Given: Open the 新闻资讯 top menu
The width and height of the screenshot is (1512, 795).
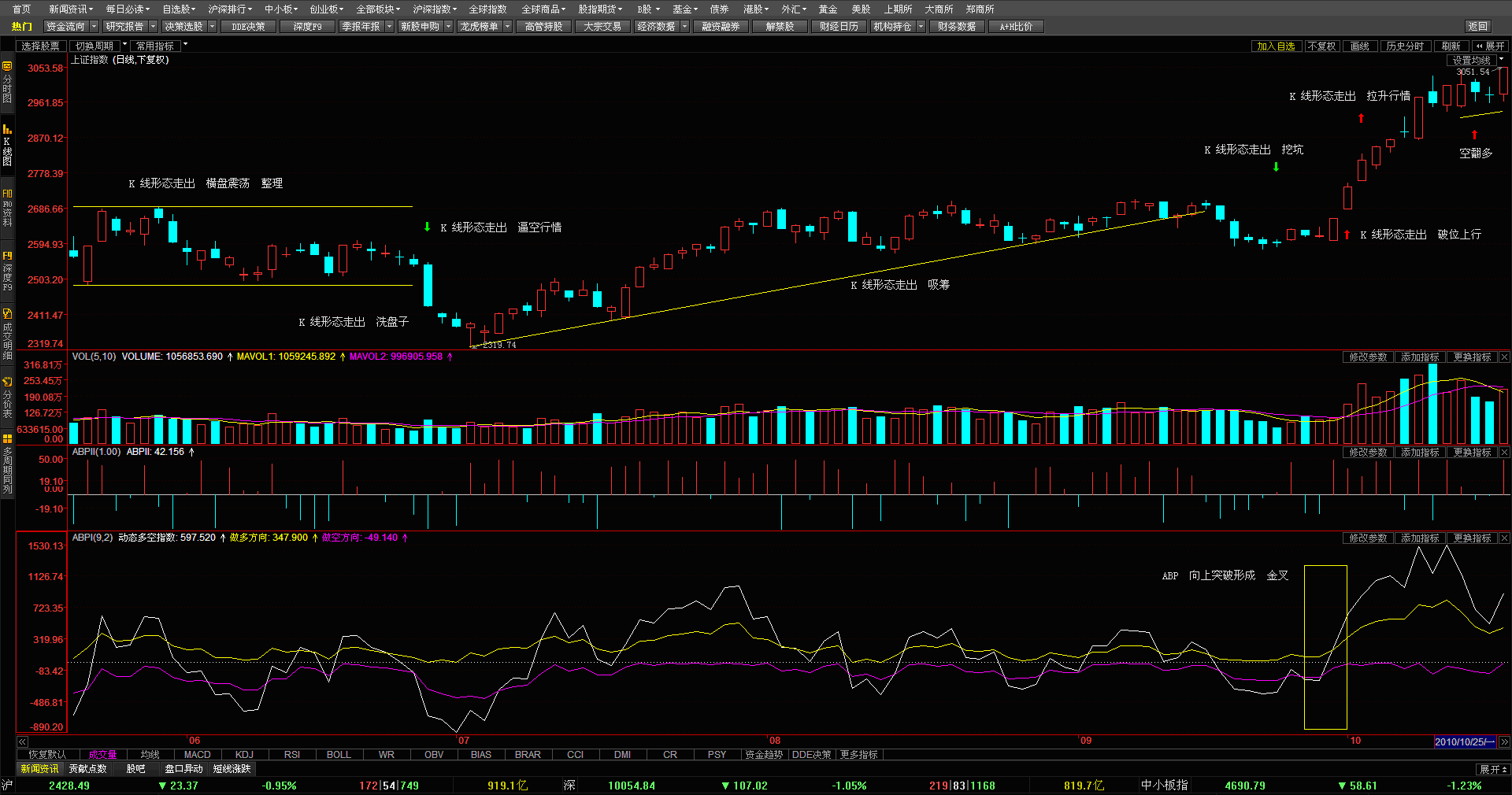Looking at the screenshot, I should click(70, 9).
